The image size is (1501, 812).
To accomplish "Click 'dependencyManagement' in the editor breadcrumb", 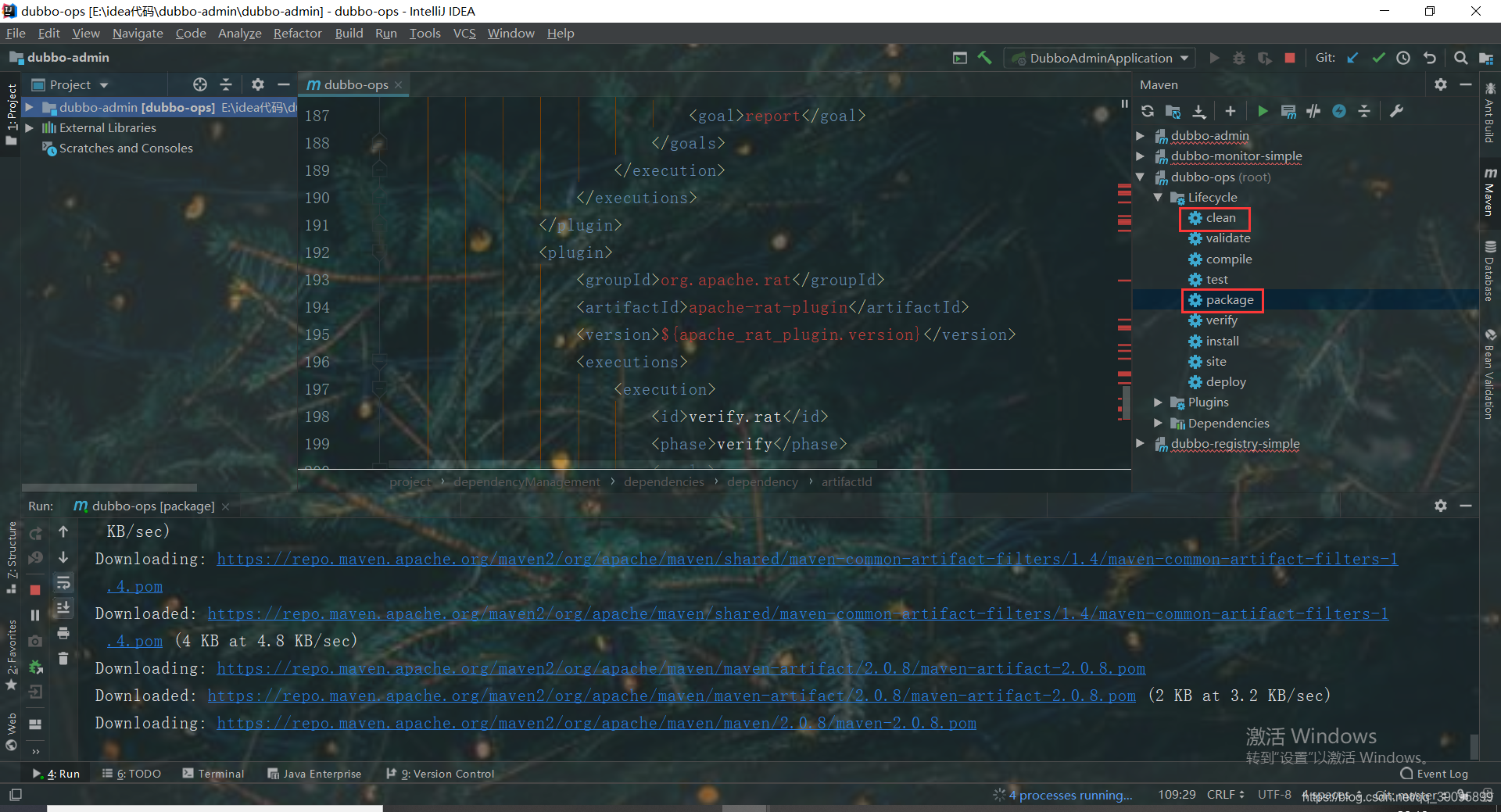I will click(527, 482).
